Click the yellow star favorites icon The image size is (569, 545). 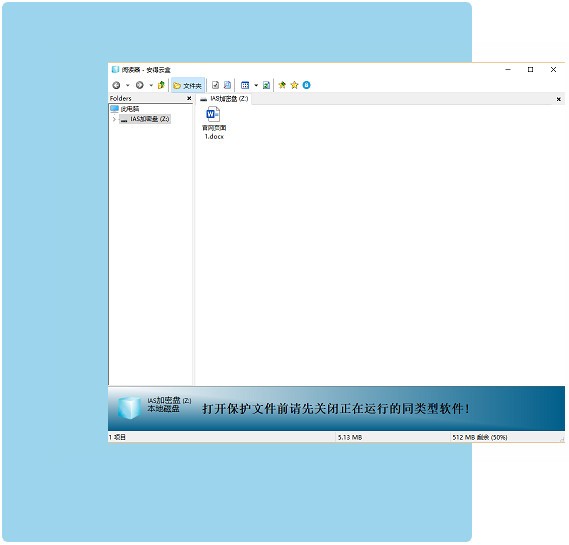click(294, 85)
